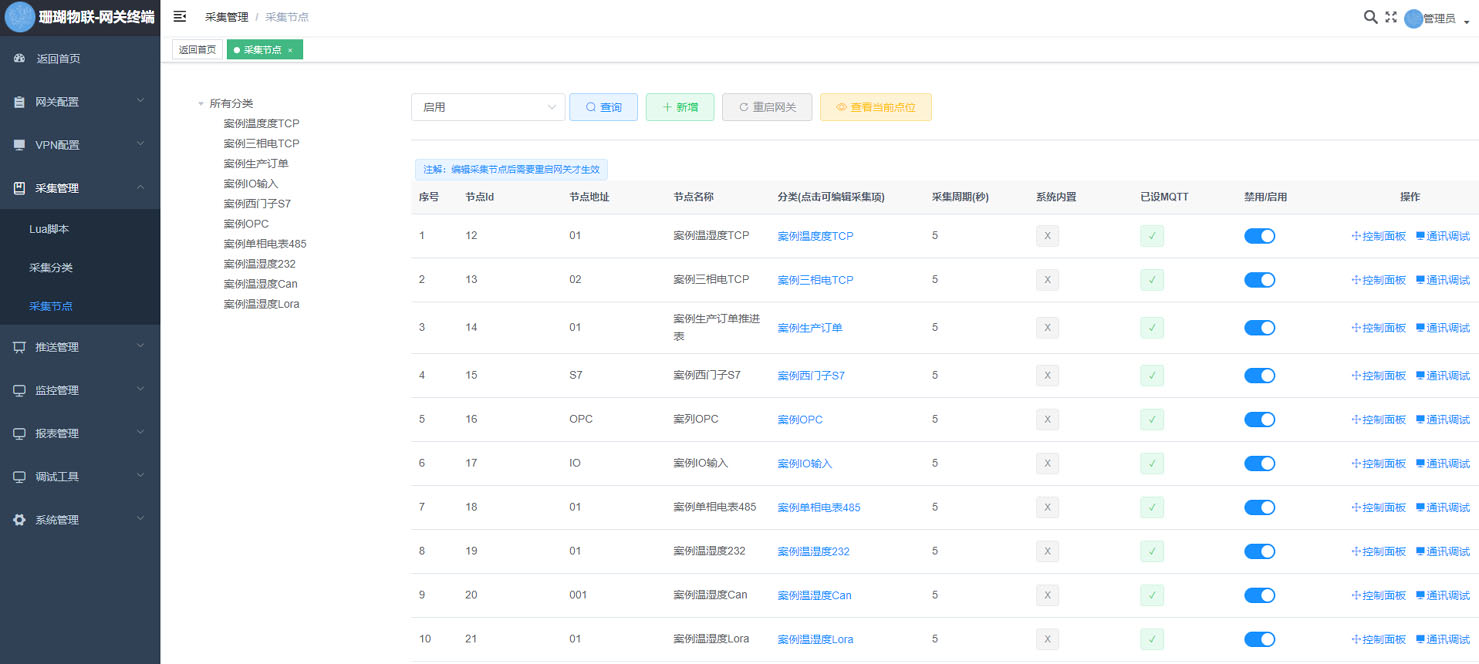Click the 已设MQTT checkmark icon for node 15

[1152, 376]
